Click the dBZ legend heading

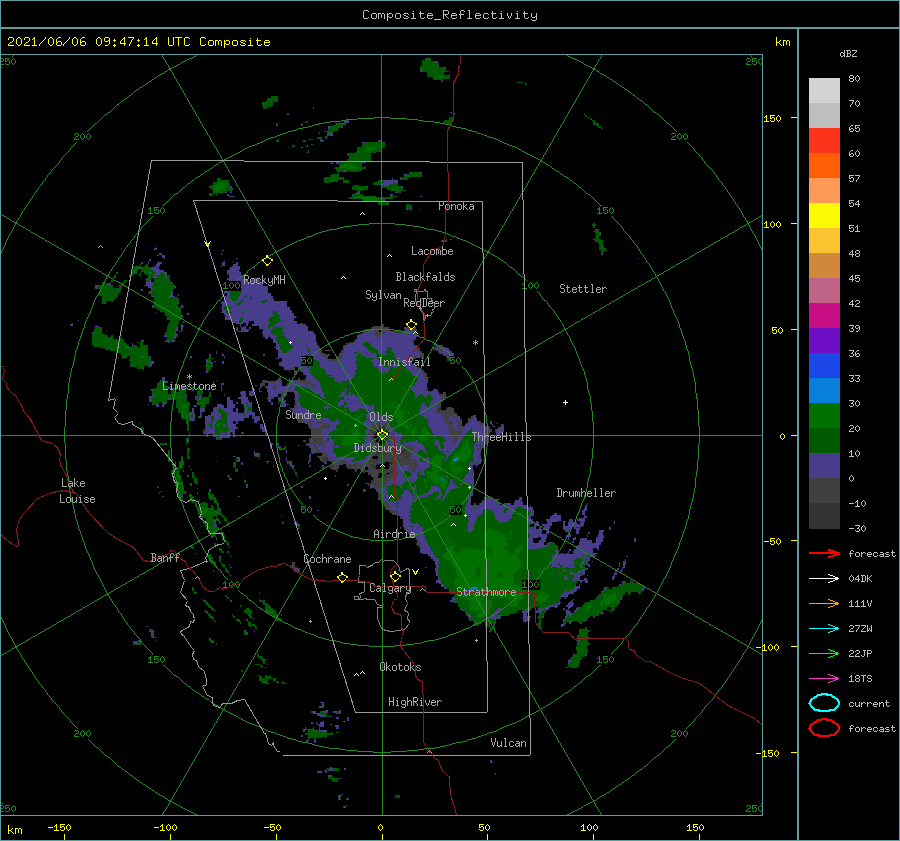click(848, 53)
